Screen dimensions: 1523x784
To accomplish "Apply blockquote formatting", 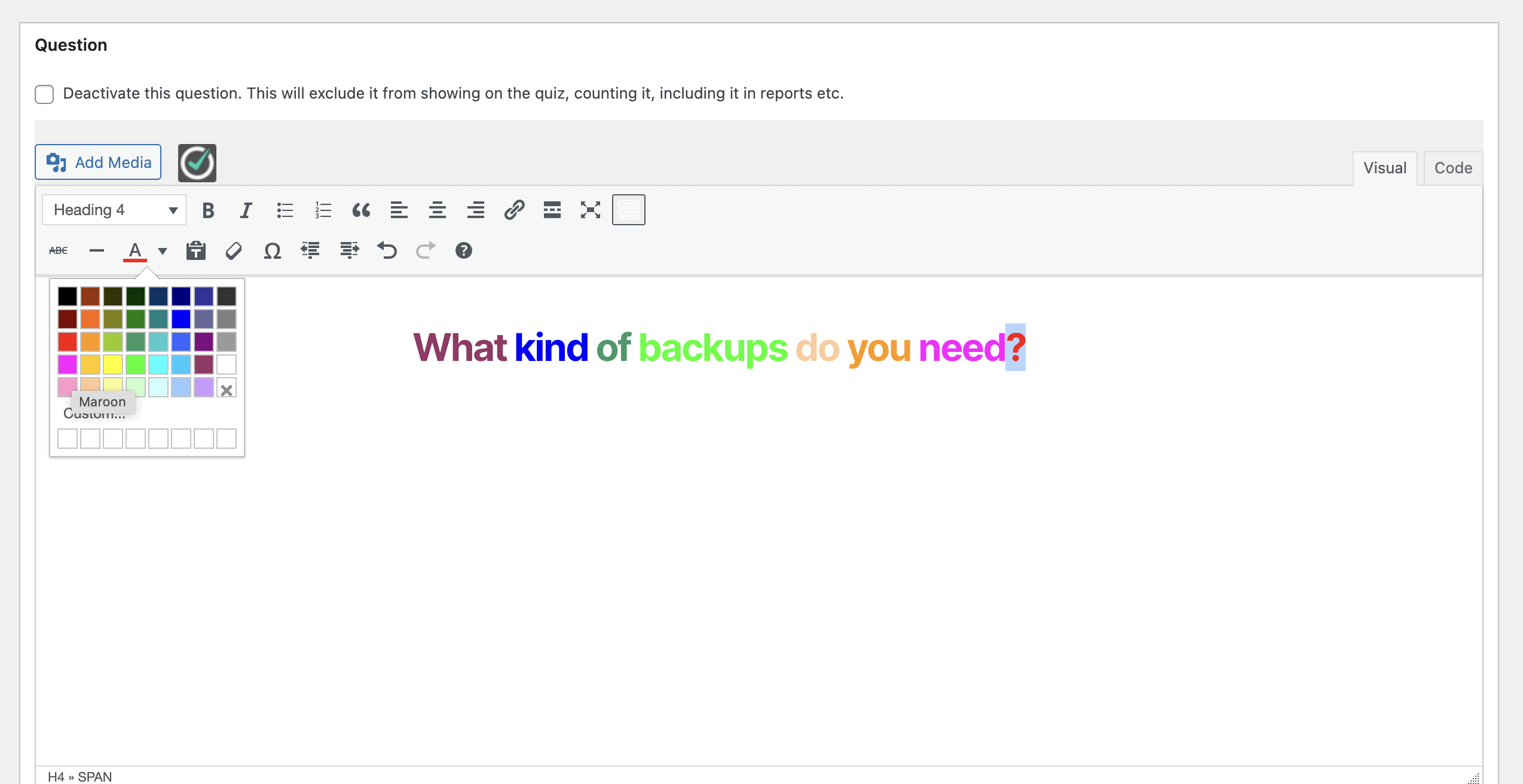I will tap(361, 210).
